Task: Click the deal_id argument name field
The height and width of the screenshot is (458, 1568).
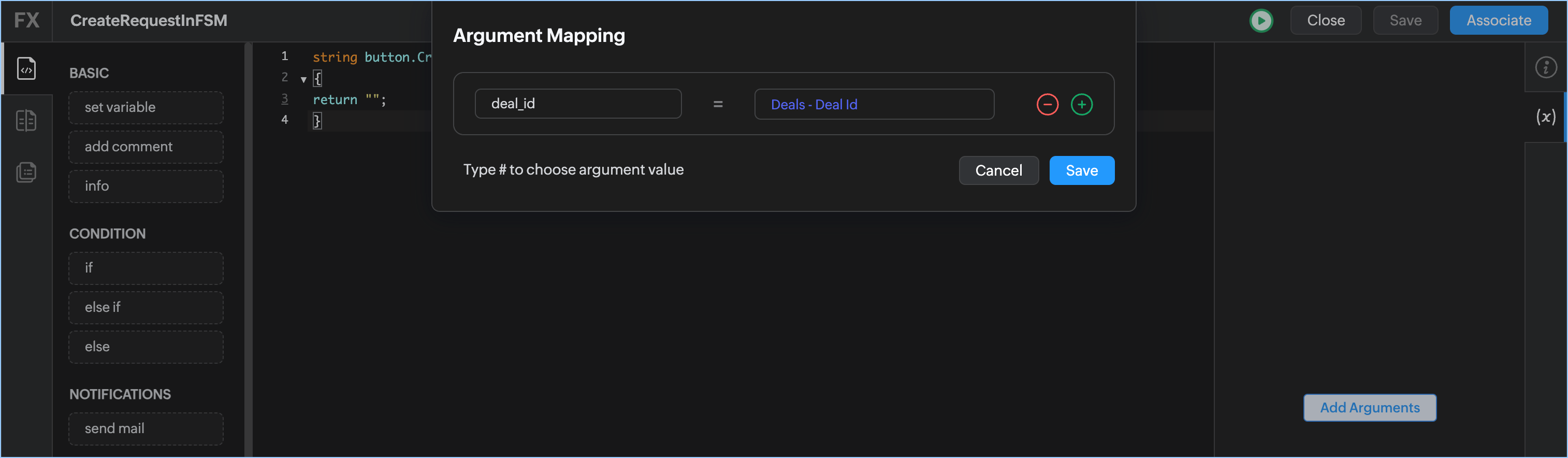Action: click(x=578, y=104)
